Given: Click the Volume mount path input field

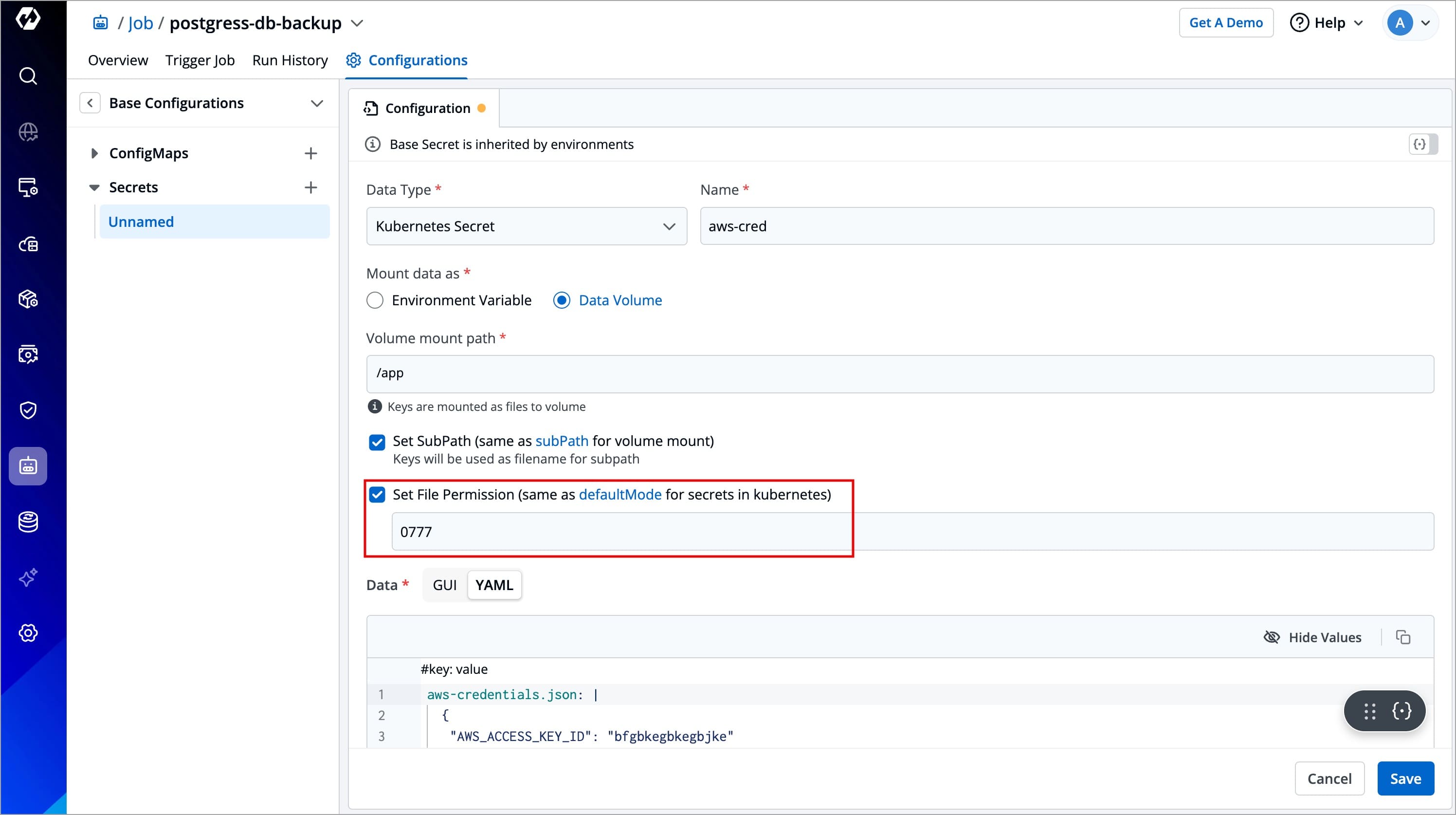Looking at the screenshot, I should click(x=899, y=374).
